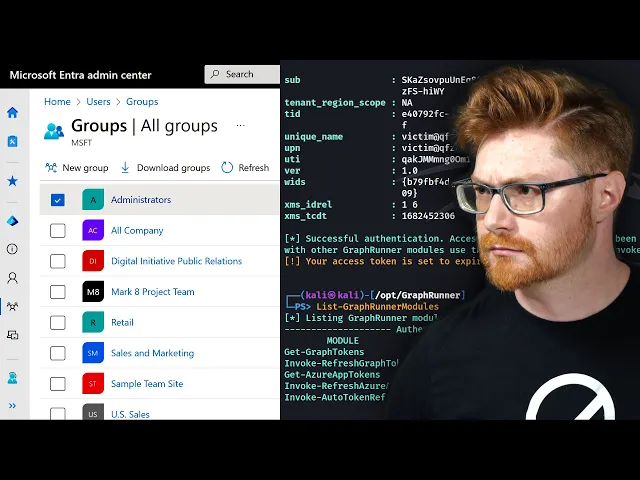Open the clipboard icon below Home
The width and height of the screenshot is (640, 480).
pos(13,141)
